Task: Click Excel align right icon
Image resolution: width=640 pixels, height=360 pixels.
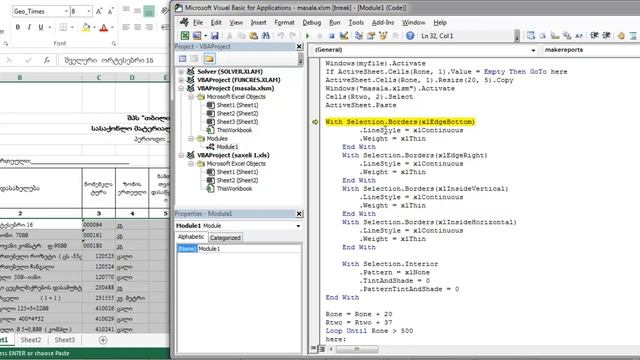Action: coord(149,27)
